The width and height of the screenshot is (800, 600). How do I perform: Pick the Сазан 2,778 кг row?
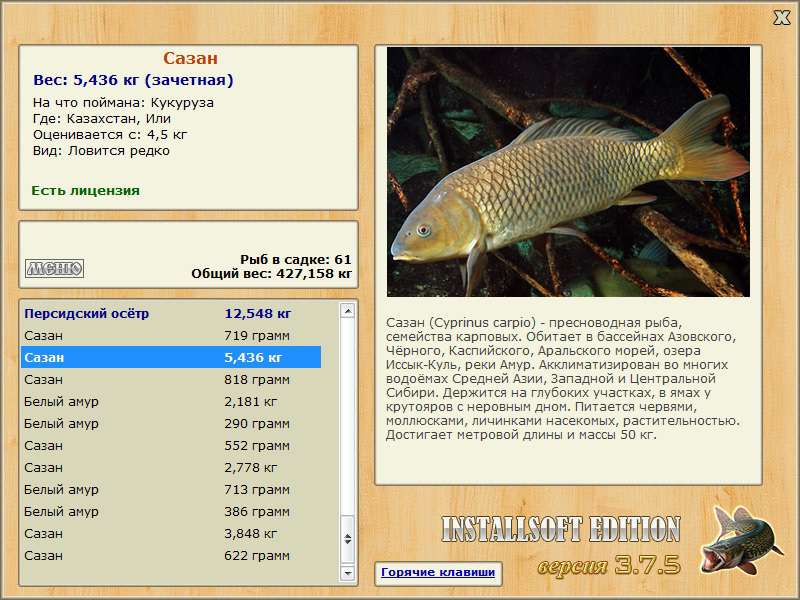pyautogui.click(x=171, y=467)
